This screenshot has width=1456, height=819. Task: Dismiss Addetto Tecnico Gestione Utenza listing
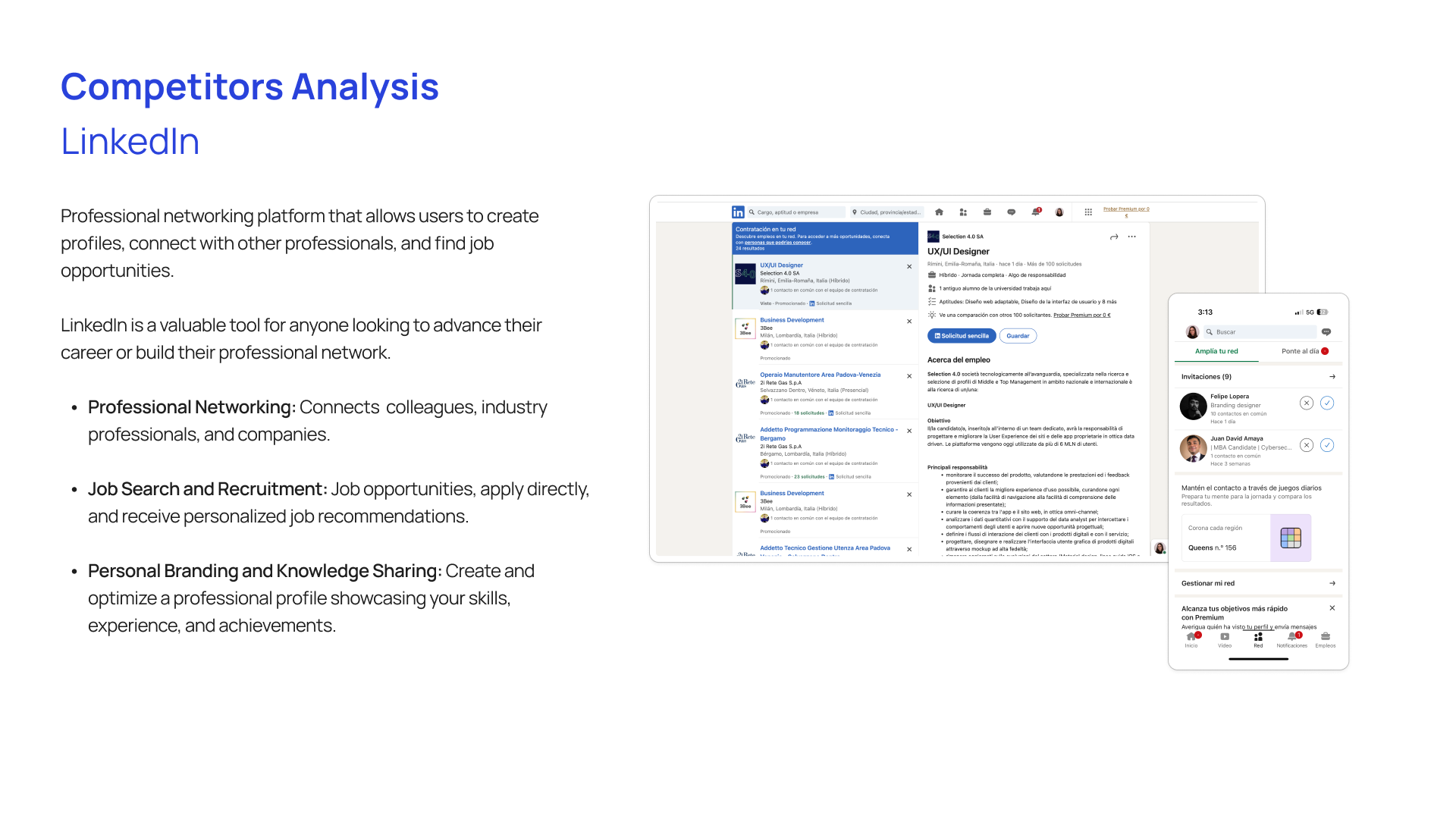click(x=909, y=549)
